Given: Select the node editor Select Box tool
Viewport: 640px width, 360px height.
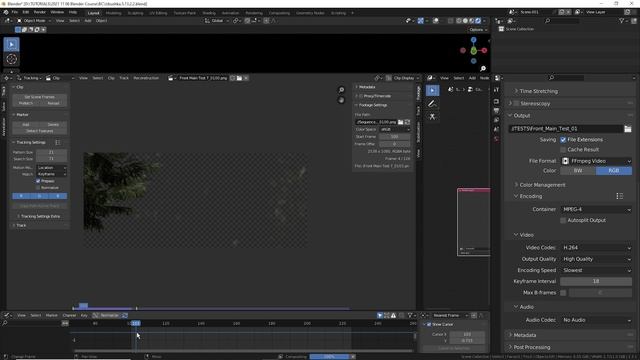Looking at the screenshot, I should pyautogui.click(x=432, y=90).
